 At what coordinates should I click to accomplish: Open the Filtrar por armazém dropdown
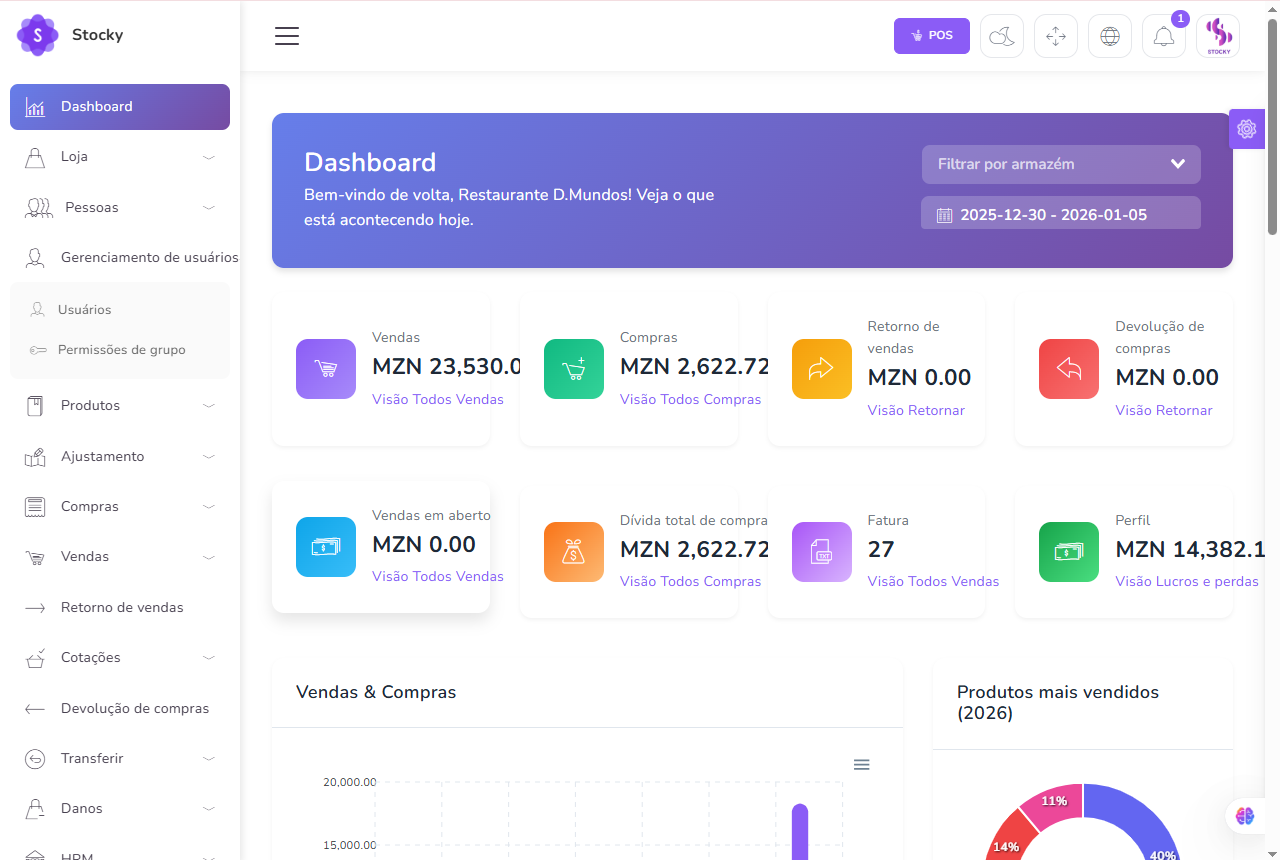click(1060, 164)
